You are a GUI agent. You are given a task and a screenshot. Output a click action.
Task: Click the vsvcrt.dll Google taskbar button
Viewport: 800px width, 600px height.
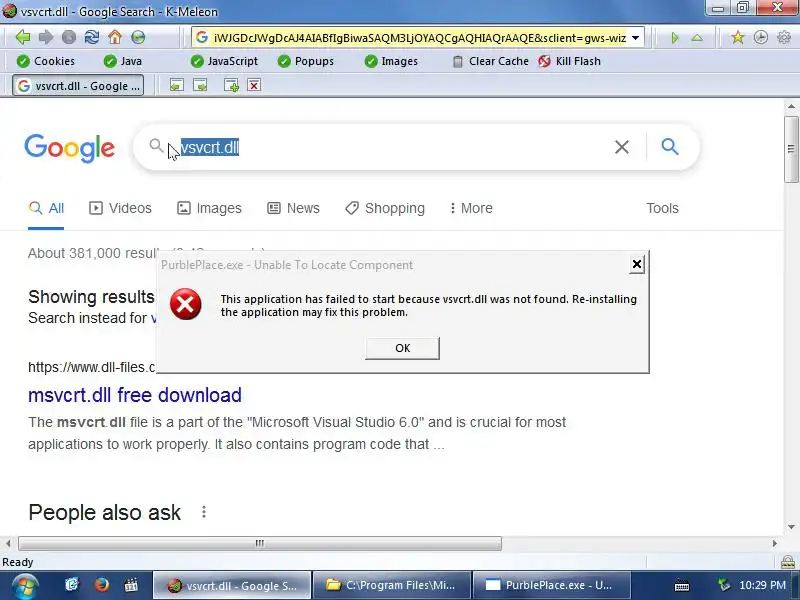(232, 585)
